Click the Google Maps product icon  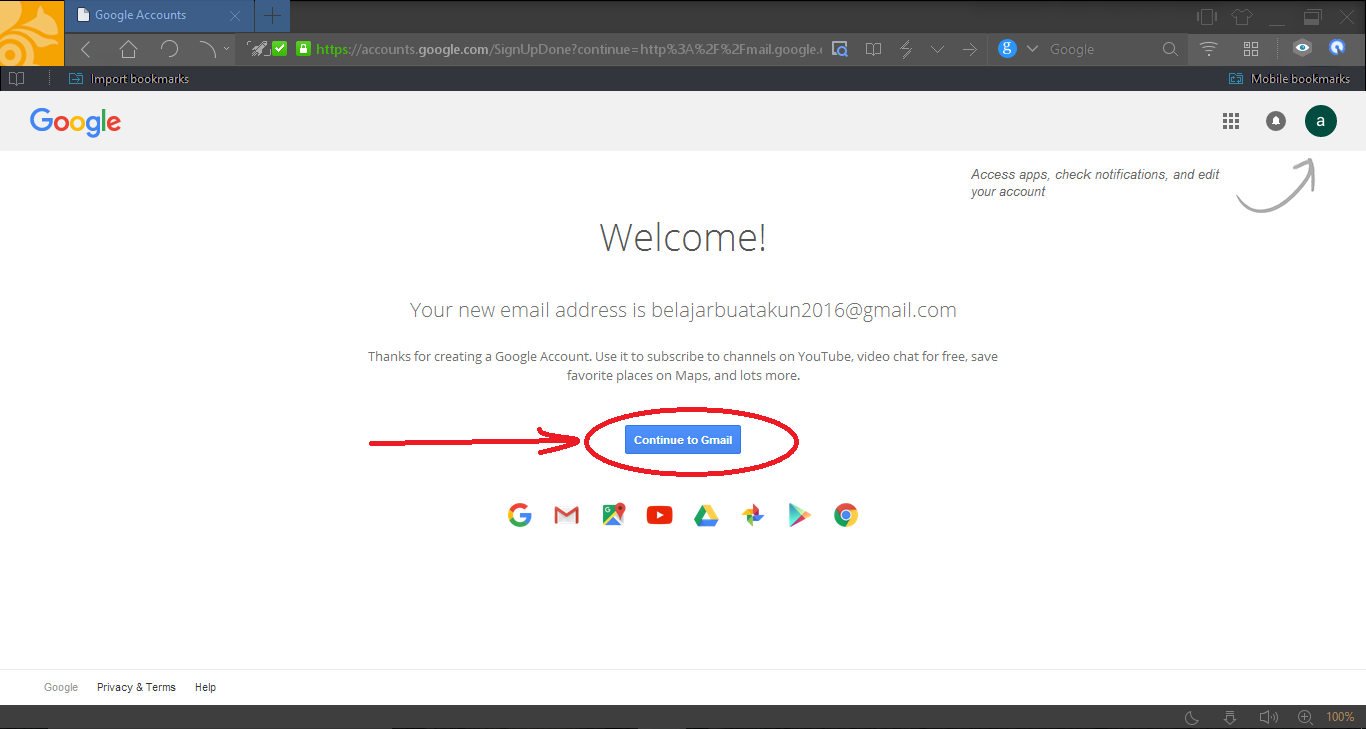[x=613, y=515]
